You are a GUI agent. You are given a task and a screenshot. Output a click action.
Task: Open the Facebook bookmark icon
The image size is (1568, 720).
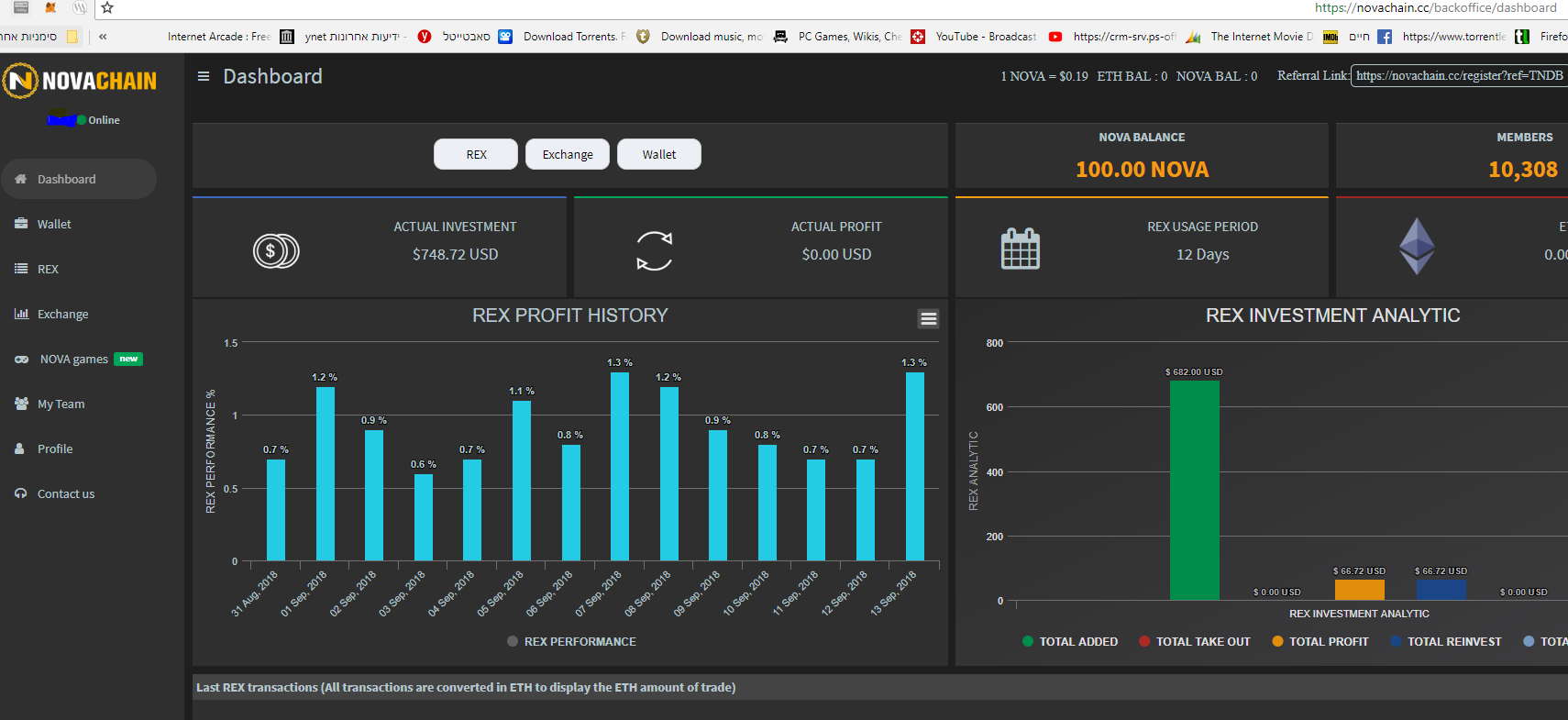pyautogui.click(x=1385, y=37)
